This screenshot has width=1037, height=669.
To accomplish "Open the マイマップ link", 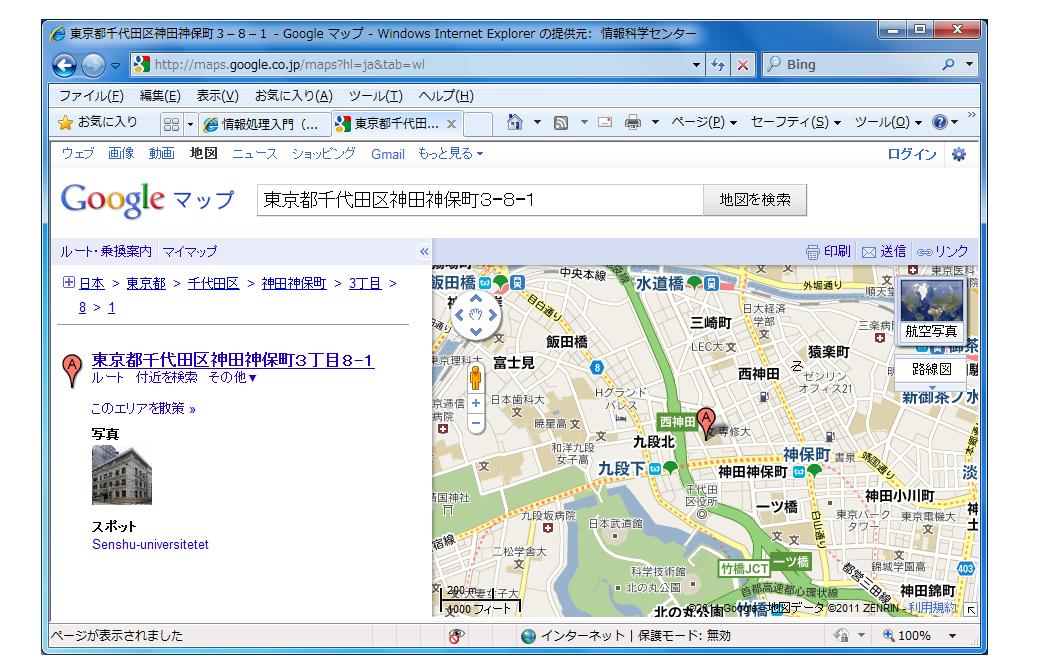I will [x=190, y=251].
